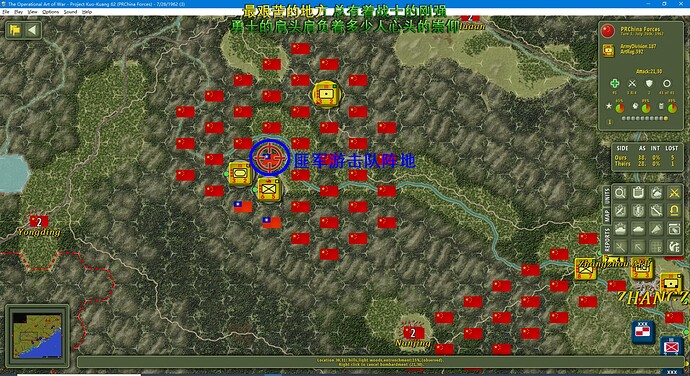Open the Options menu
The height and width of the screenshot is (376, 690).
tap(50, 12)
